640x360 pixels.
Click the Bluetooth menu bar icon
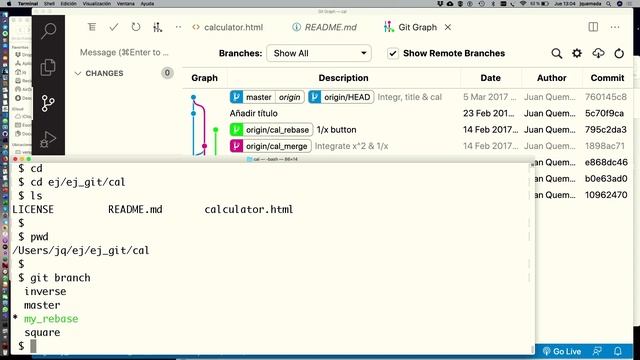[x=493, y=4]
